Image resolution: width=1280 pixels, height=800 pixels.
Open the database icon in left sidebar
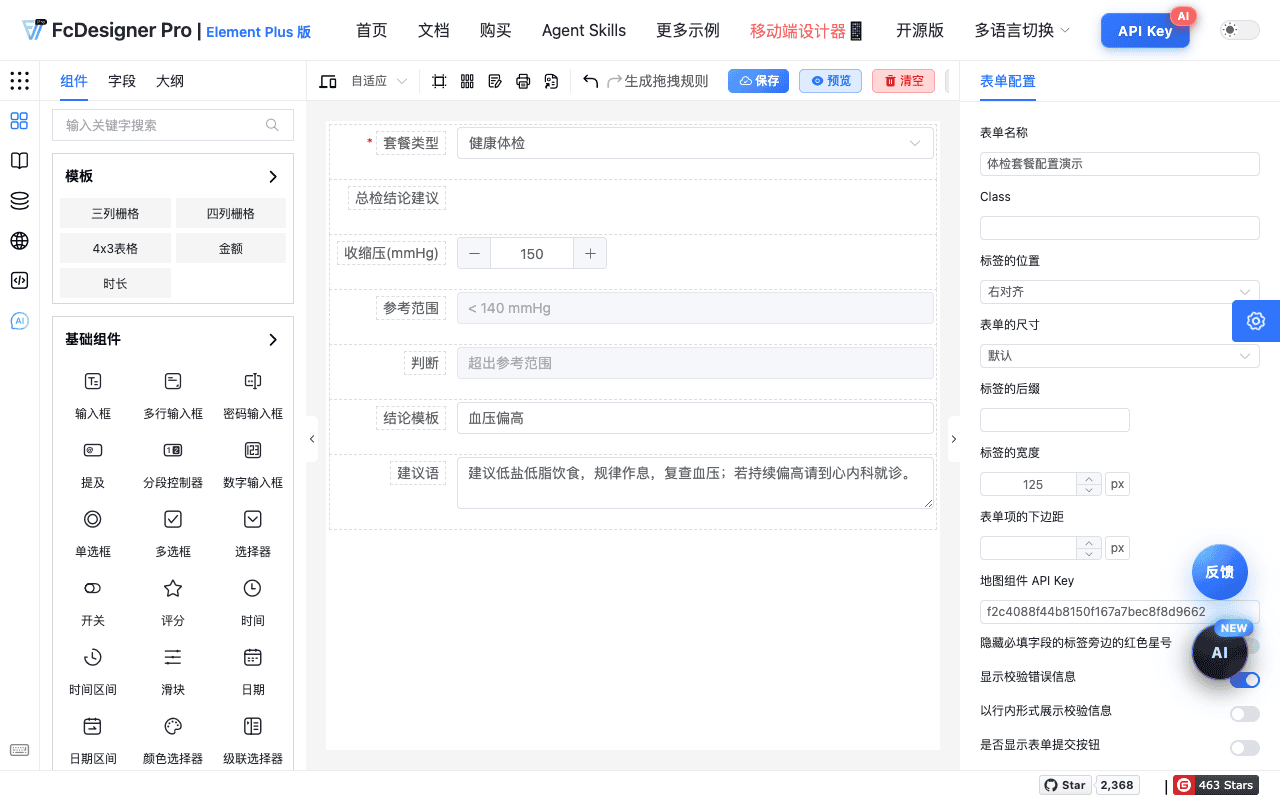pos(19,201)
